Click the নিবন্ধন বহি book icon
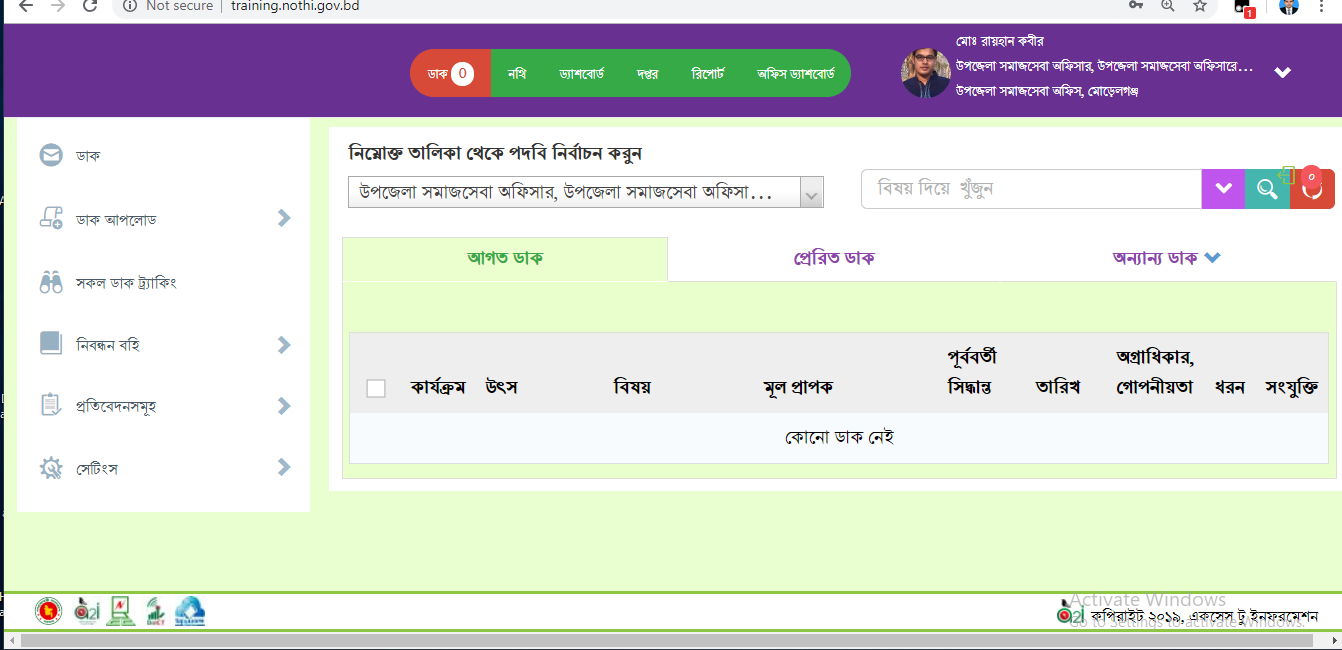This screenshot has height=650, width=1342. (x=51, y=344)
